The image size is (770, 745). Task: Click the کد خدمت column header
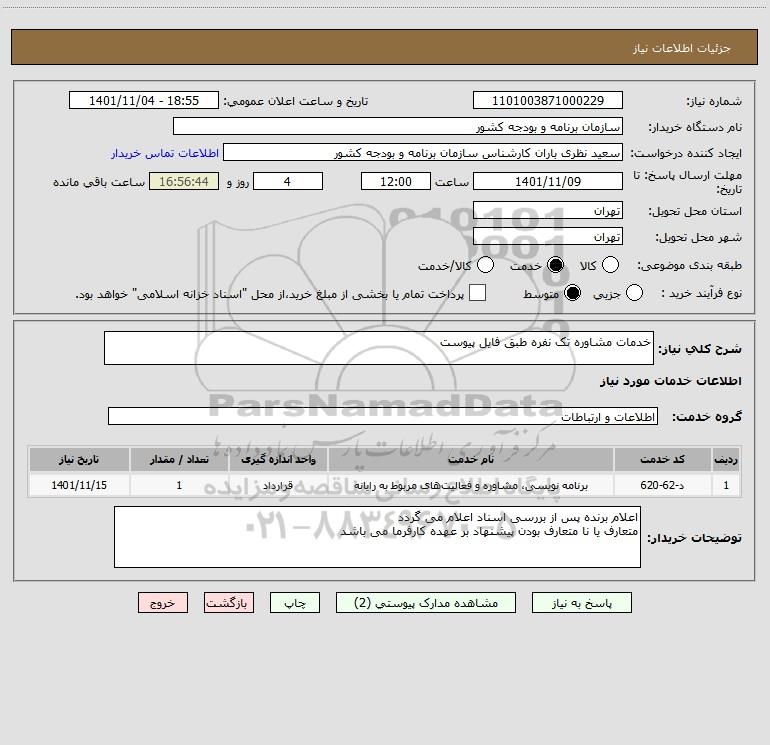click(662, 459)
